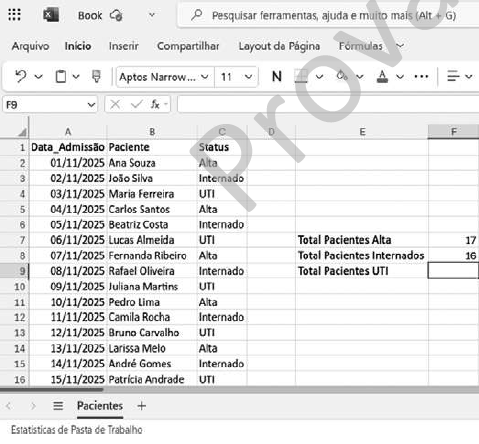Screen dimensions: 479x444
Task: Click cell 'João Silva'
Action: pos(152,178)
